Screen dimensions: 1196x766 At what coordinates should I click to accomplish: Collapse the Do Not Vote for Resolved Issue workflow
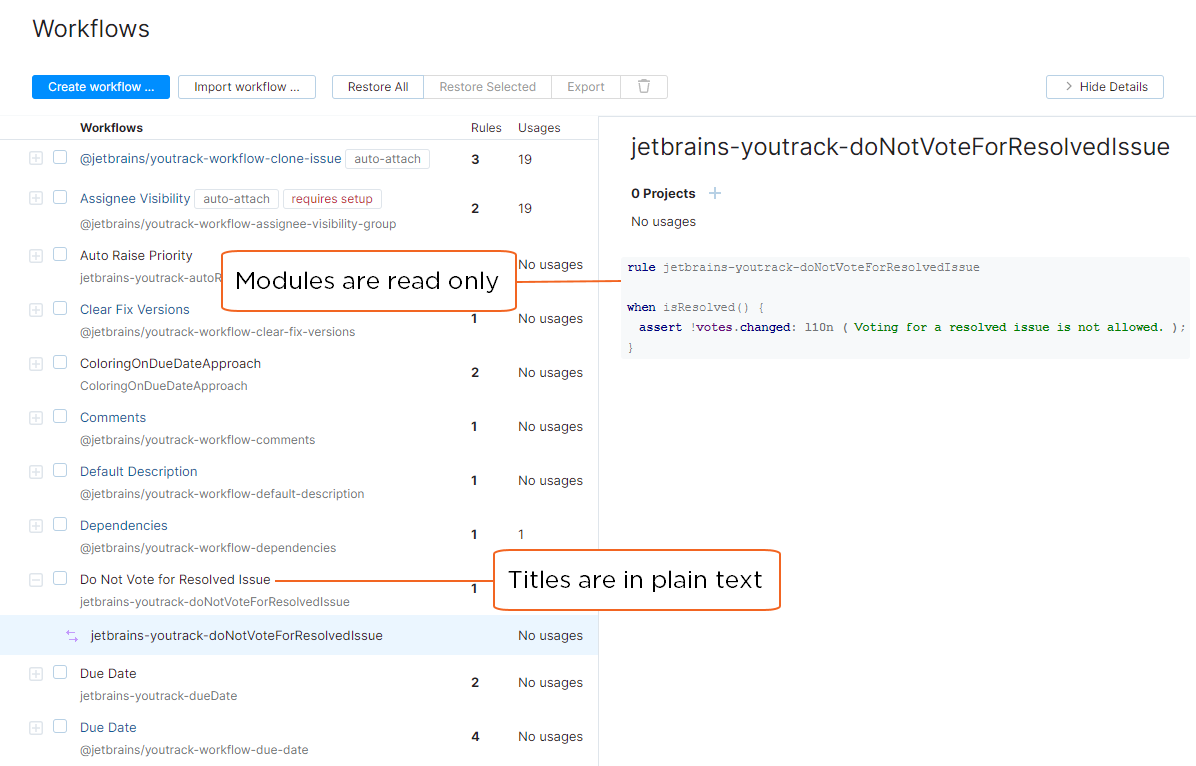tap(36, 579)
